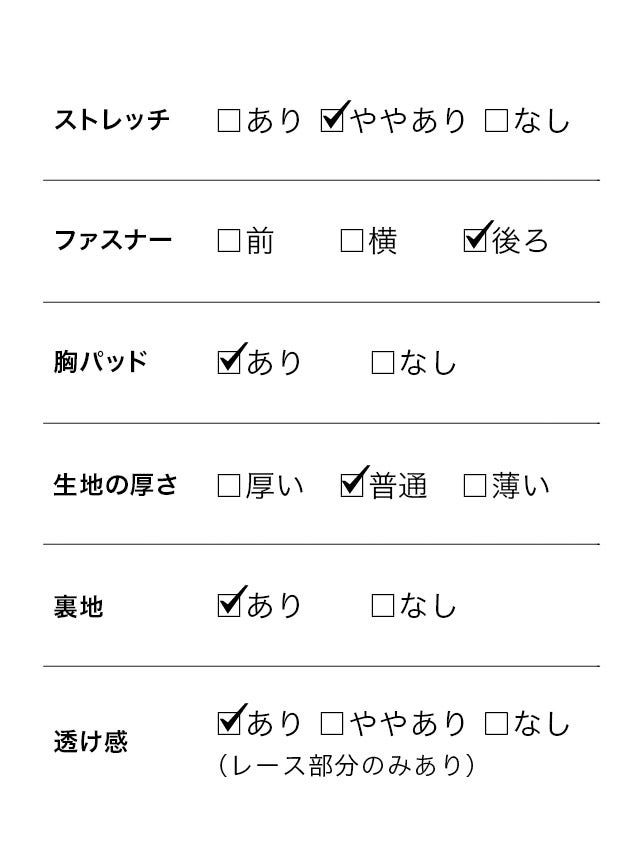
Task: Uncheck the 普通 fabric thickness box
Action: [352, 486]
